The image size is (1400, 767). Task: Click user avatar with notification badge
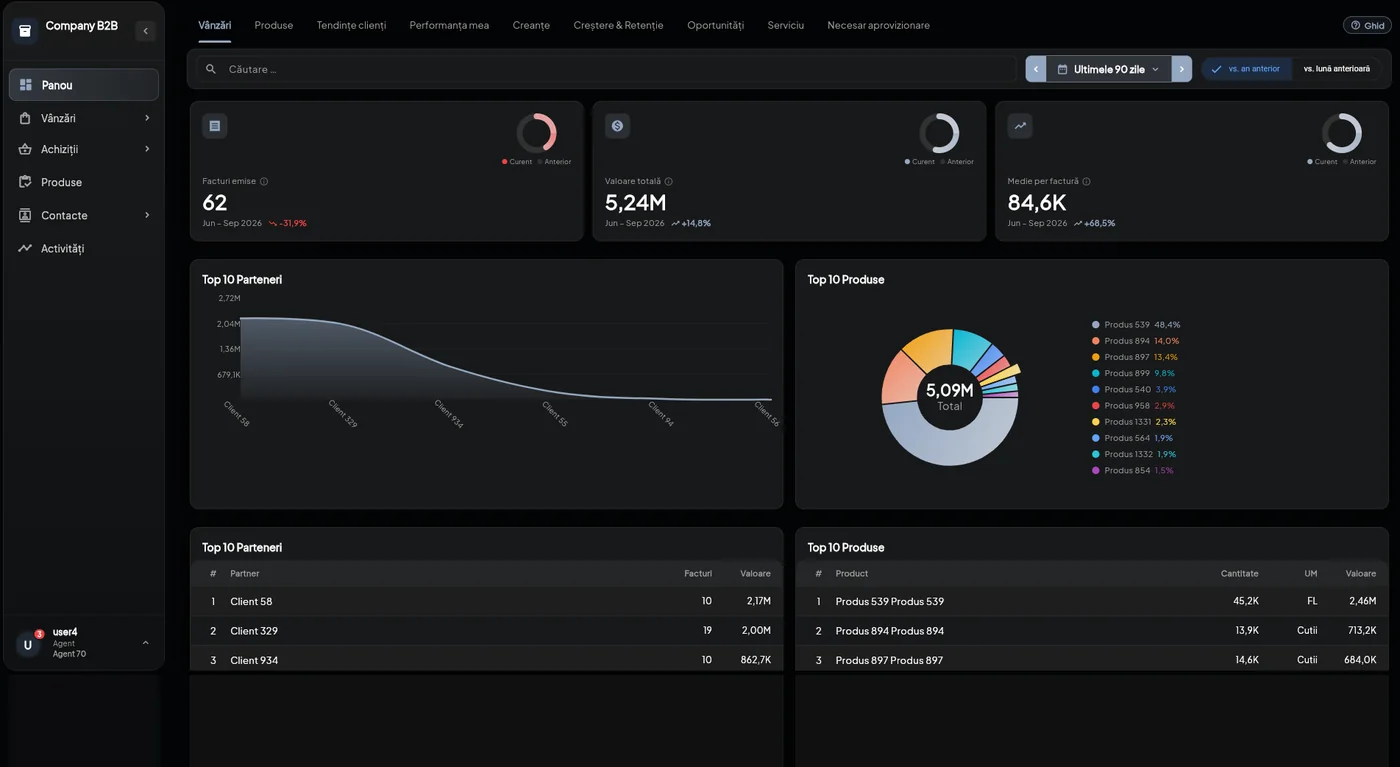(28, 644)
